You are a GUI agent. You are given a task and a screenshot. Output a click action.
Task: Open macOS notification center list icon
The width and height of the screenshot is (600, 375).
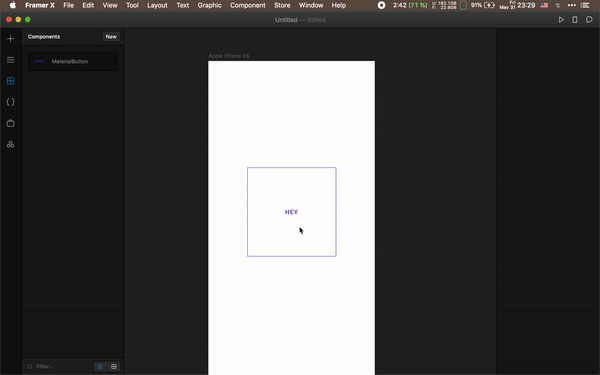[x=585, y=5]
